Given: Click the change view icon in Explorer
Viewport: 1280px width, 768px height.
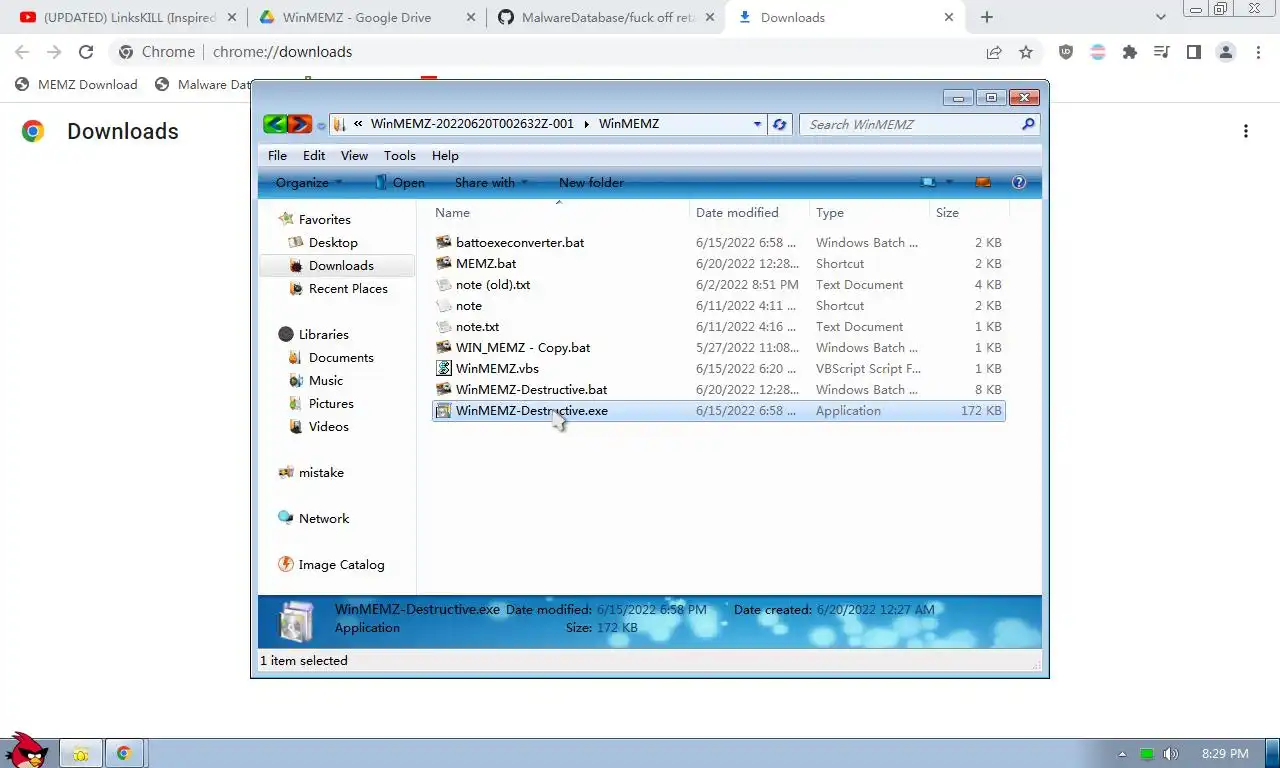Looking at the screenshot, I should pyautogui.click(x=929, y=182).
